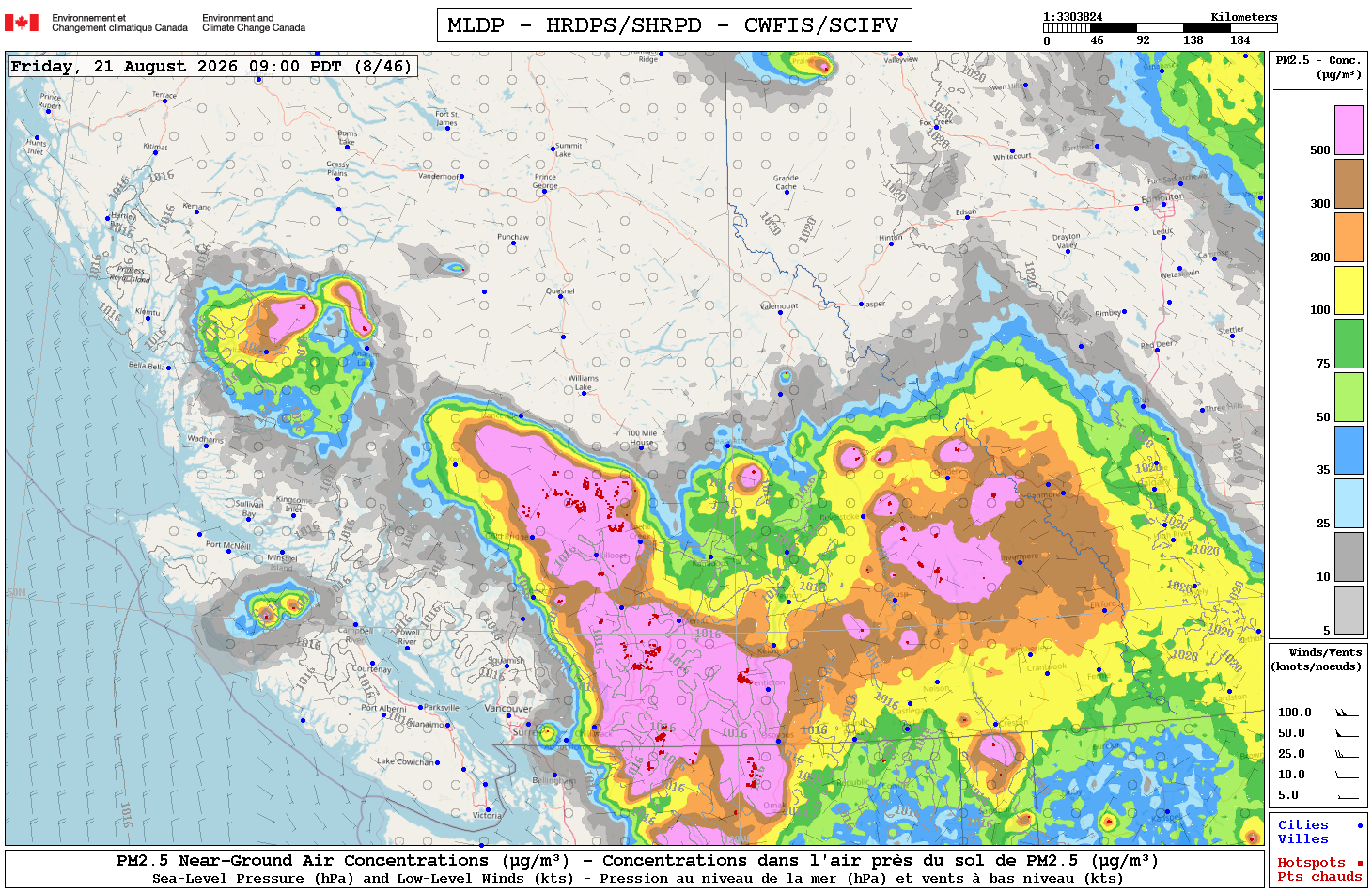Click the Hinton city label
This screenshot has height=893, width=1372.
890,238
